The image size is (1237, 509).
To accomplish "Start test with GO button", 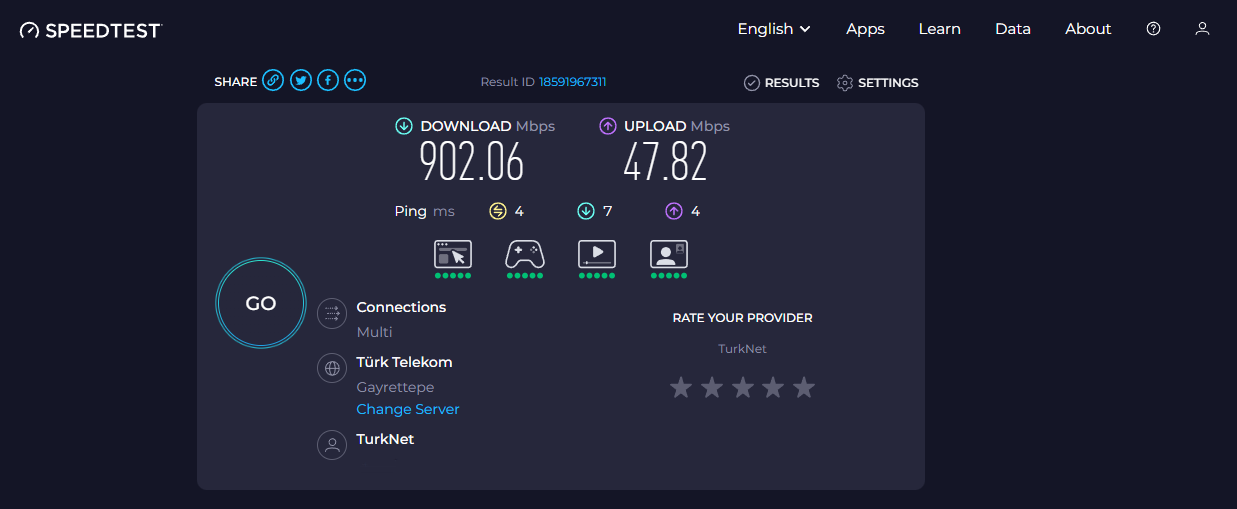I will (x=261, y=303).
